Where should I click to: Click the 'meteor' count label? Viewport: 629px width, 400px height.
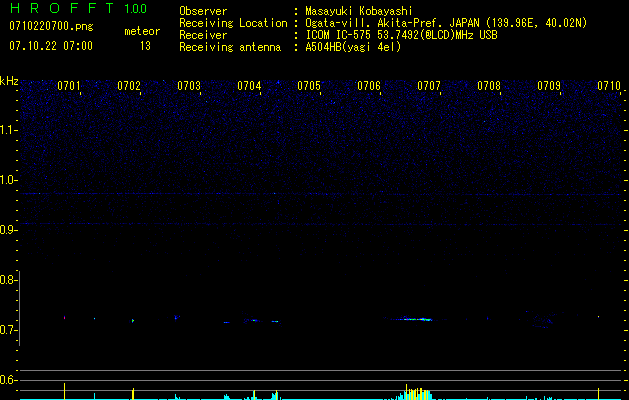click(142, 31)
